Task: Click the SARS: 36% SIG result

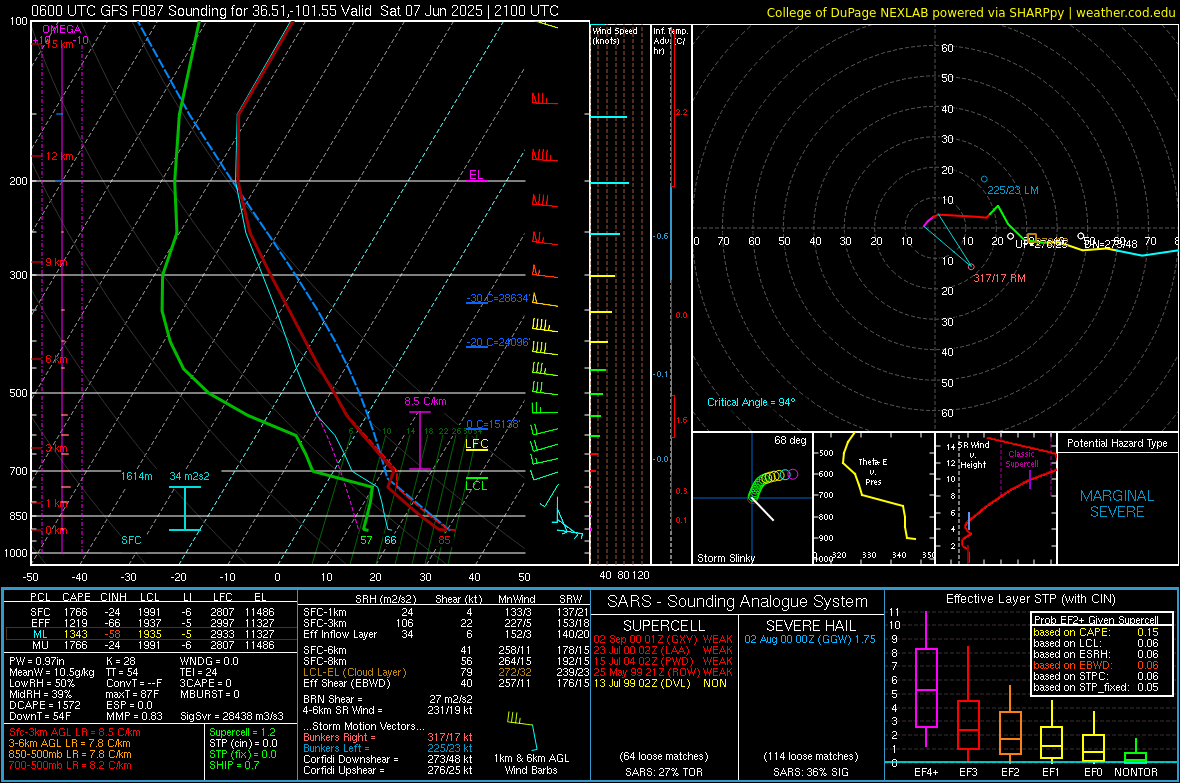Action: 810,772
